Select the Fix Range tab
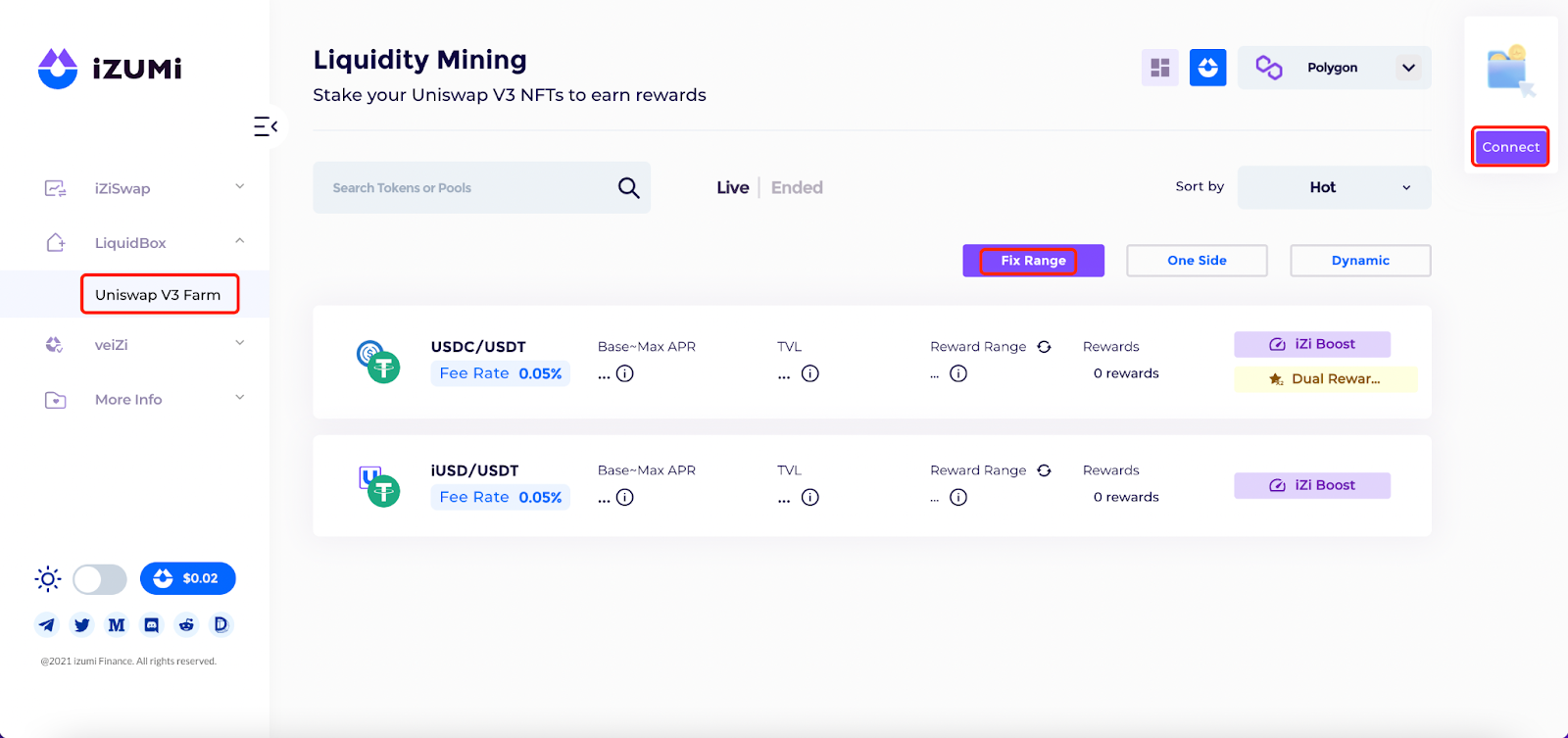The width and height of the screenshot is (1568, 738). tap(1033, 261)
